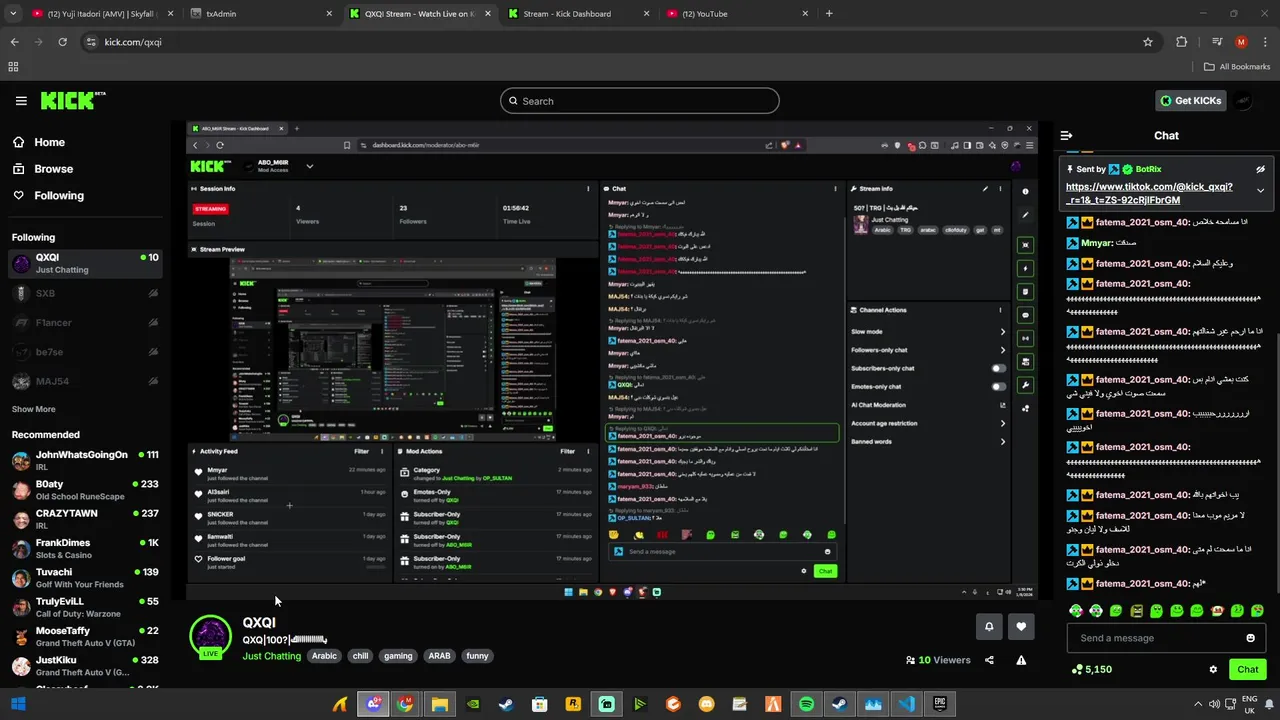Select the chill tag

(360, 656)
